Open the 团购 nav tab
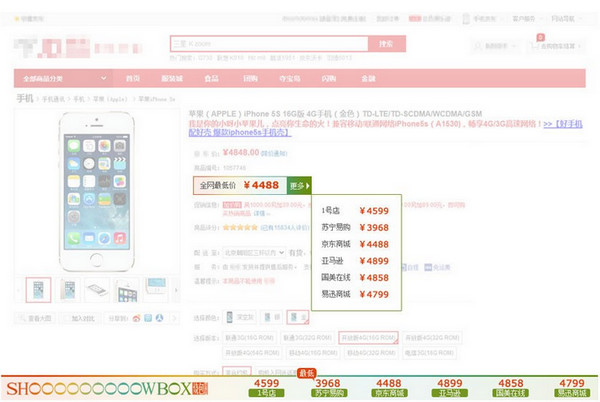 point(250,78)
